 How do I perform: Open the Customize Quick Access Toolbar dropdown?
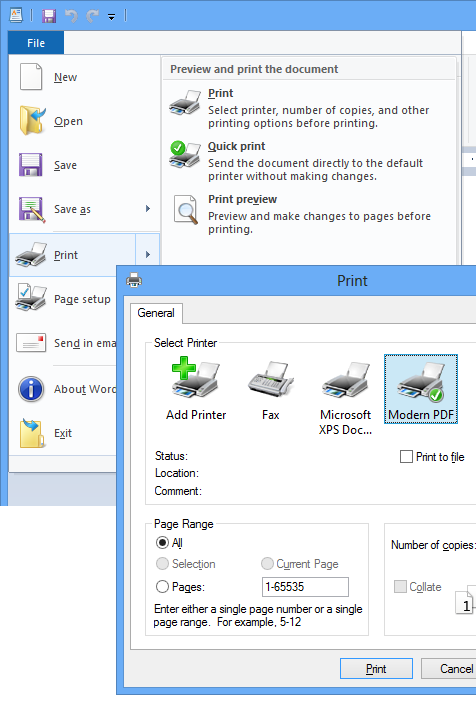(111, 17)
